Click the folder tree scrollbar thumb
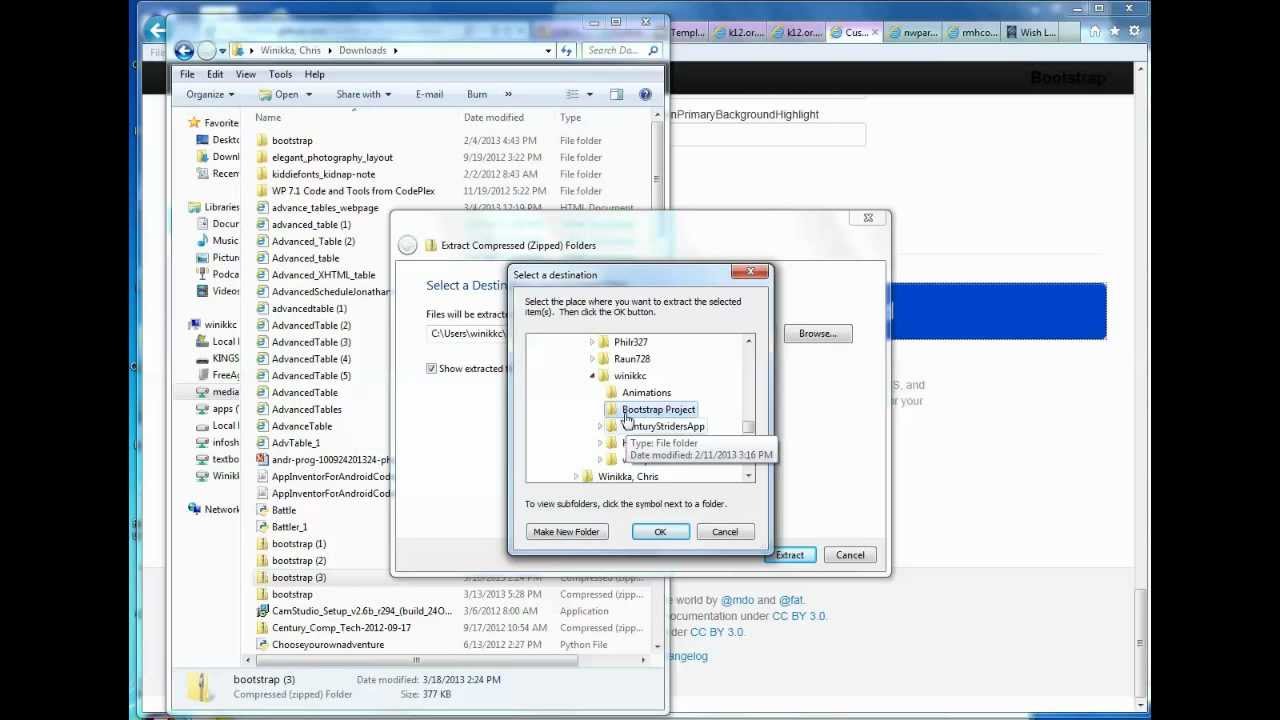The image size is (1280, 720). 748,427
